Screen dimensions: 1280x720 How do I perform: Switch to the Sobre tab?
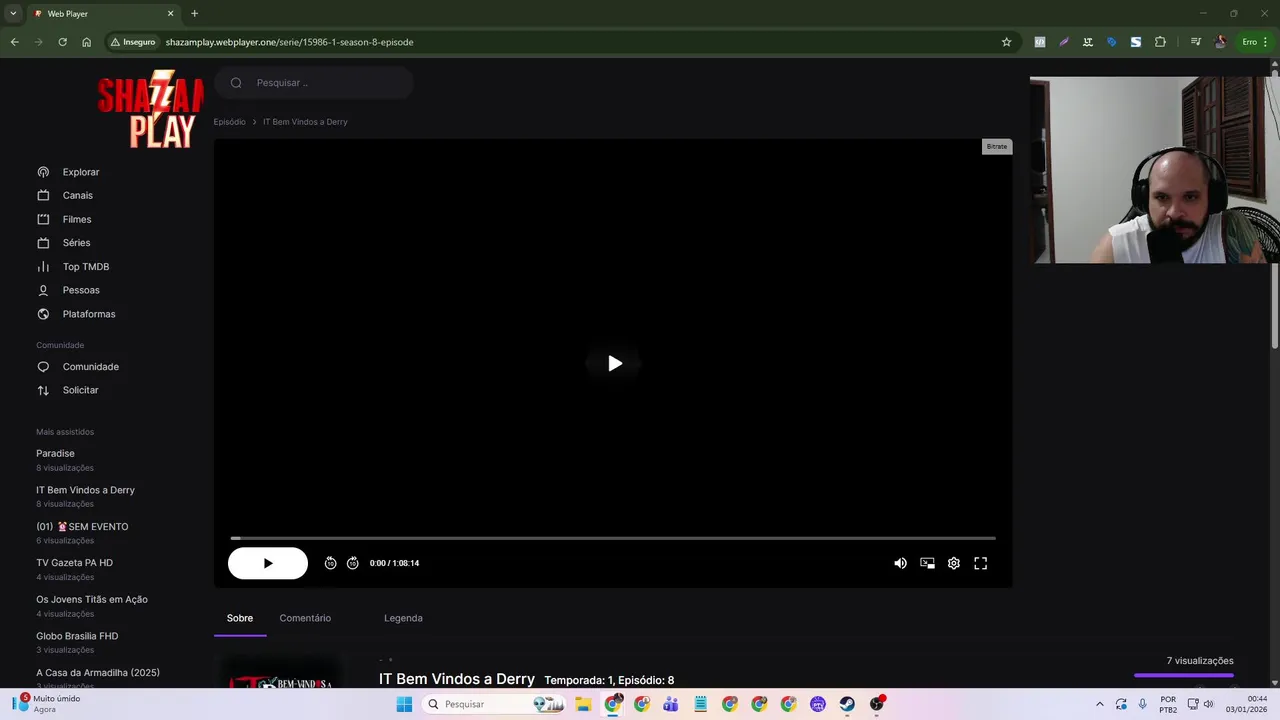point(240,618)
